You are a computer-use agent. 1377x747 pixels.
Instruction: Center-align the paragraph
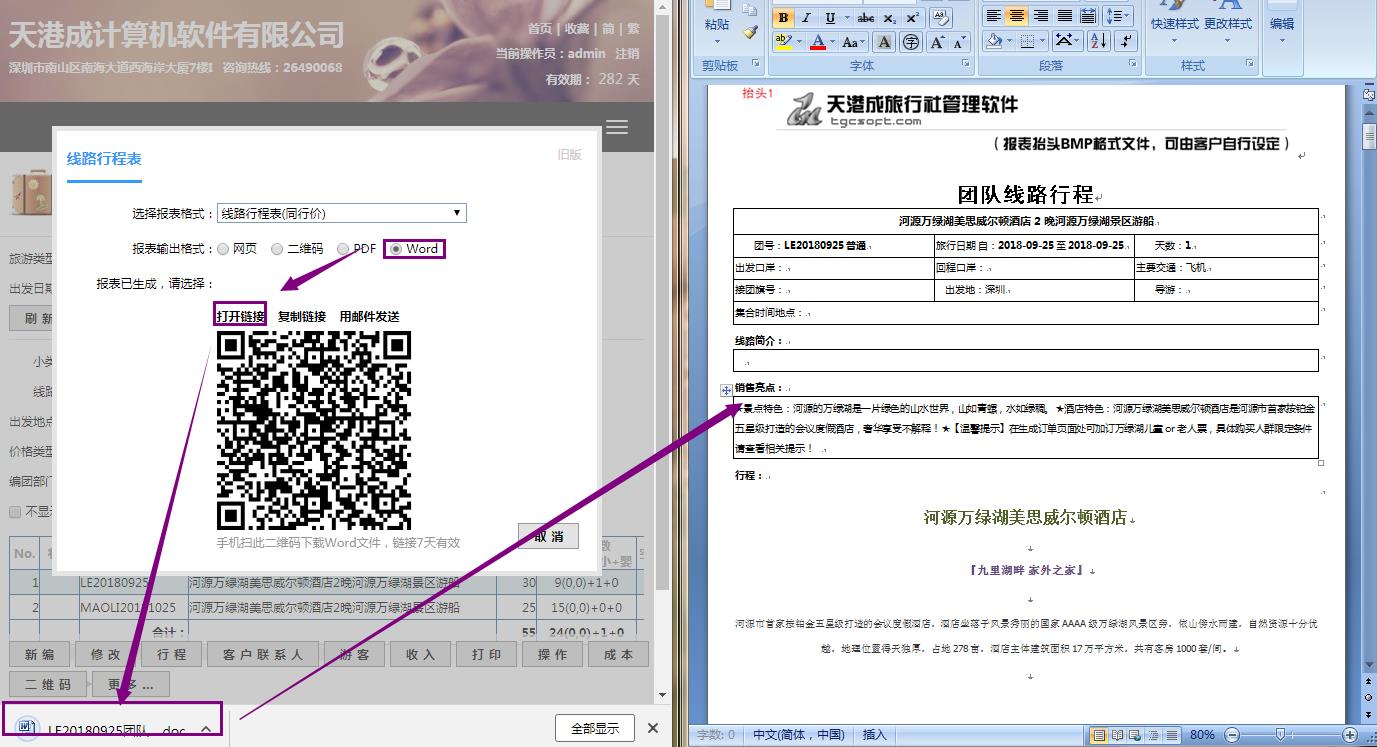(1016, 16)
